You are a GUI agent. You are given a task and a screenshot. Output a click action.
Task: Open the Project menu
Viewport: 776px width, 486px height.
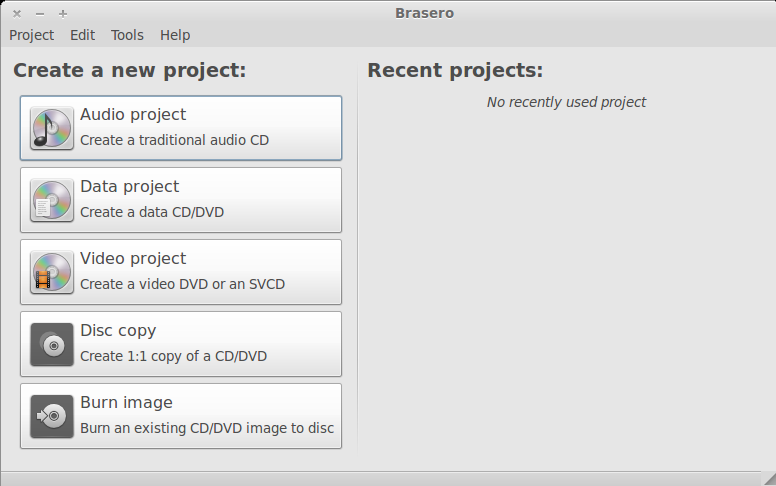(32, 35)
